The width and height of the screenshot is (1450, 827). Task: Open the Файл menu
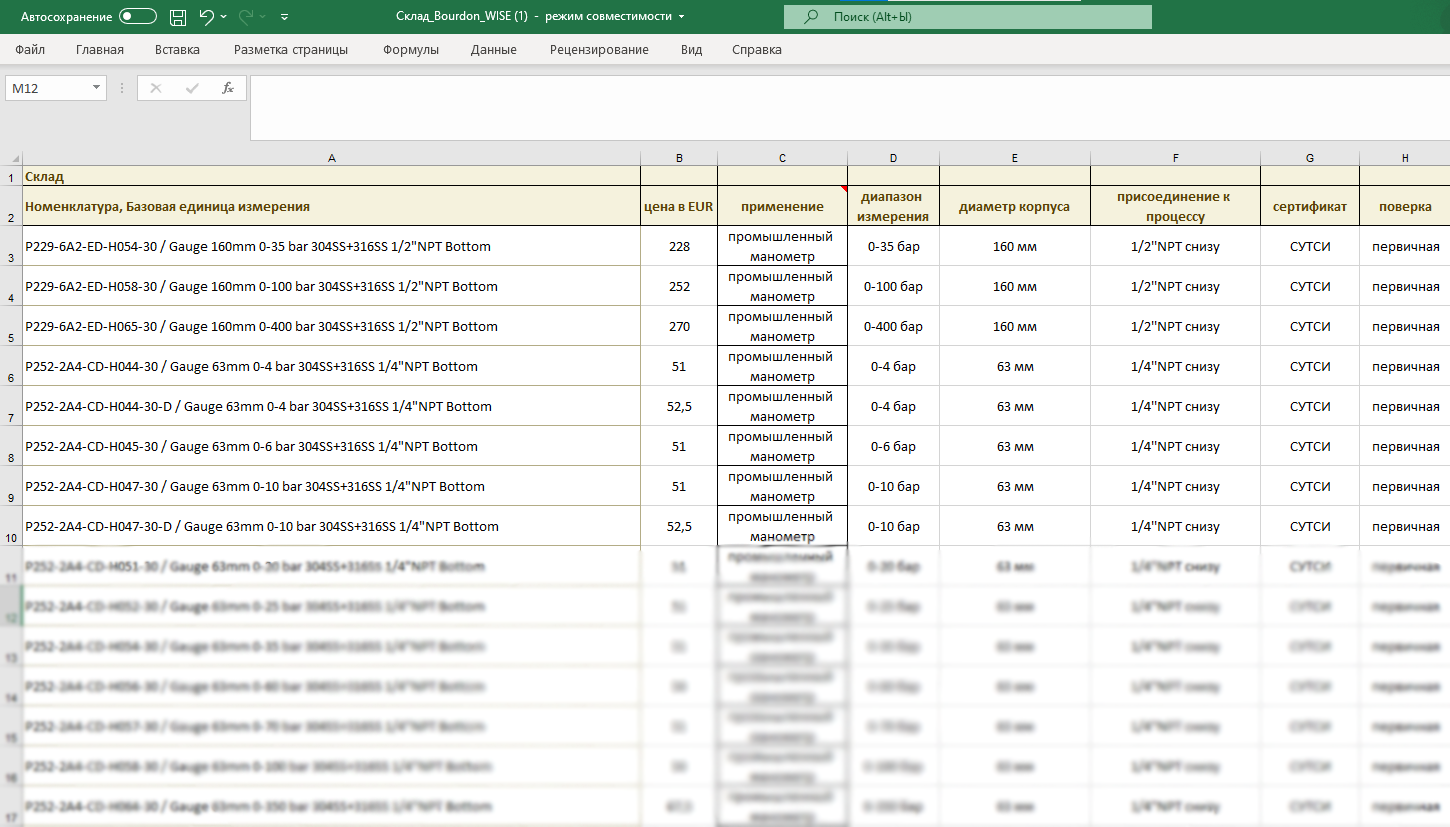click(x=30, y=50)
